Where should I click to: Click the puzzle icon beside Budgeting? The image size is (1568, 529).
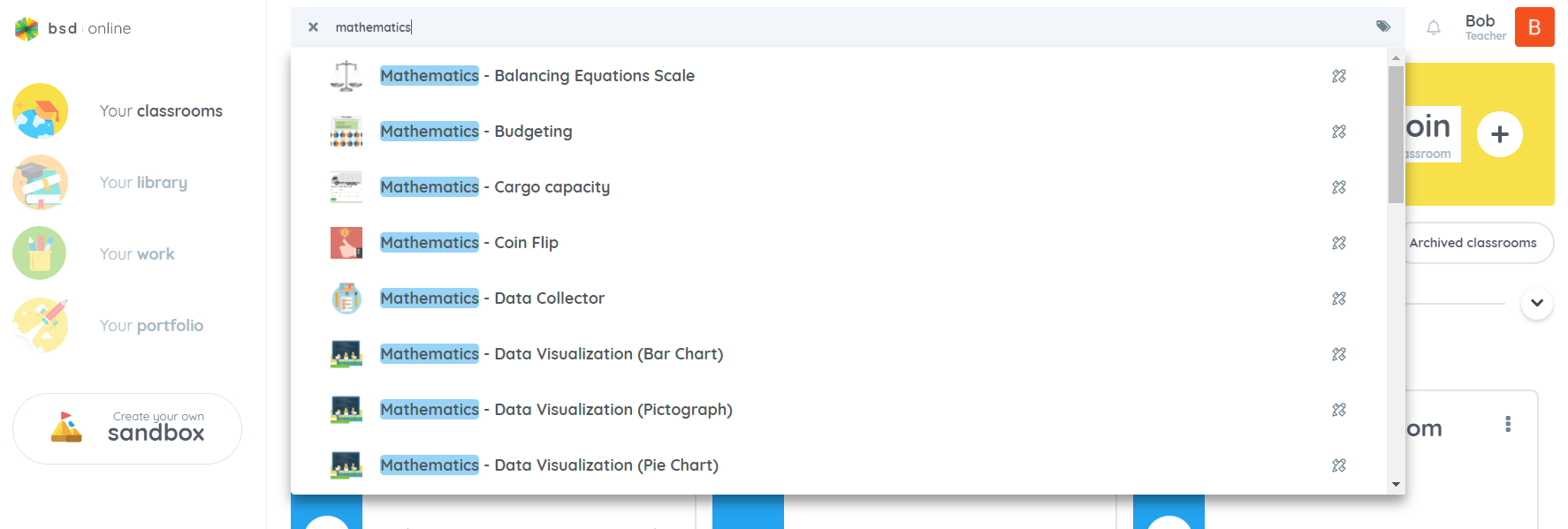coord(1339,132)
